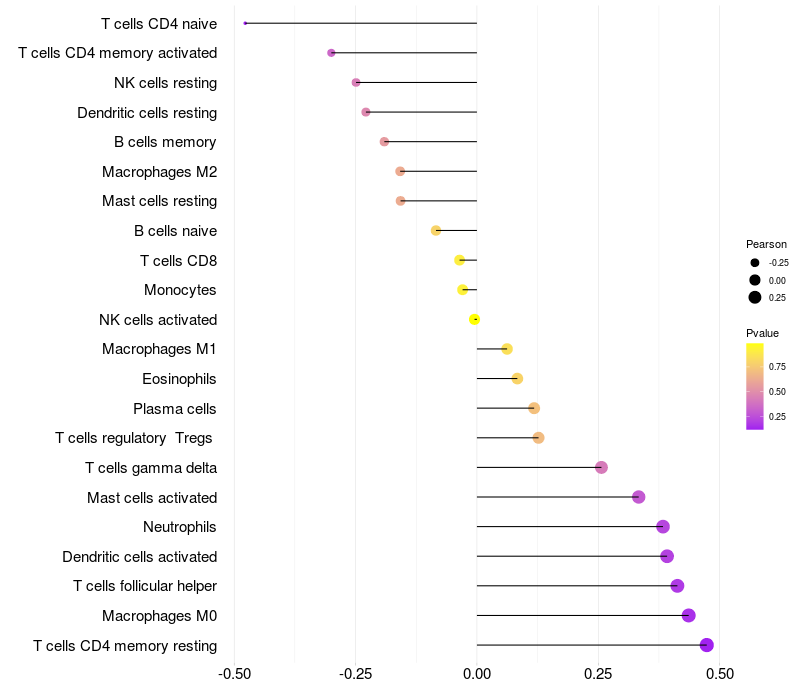This screenshot has height=700, width=800.
Task: Click the Eosinophils axis label
Action: (x=179, y=379)
